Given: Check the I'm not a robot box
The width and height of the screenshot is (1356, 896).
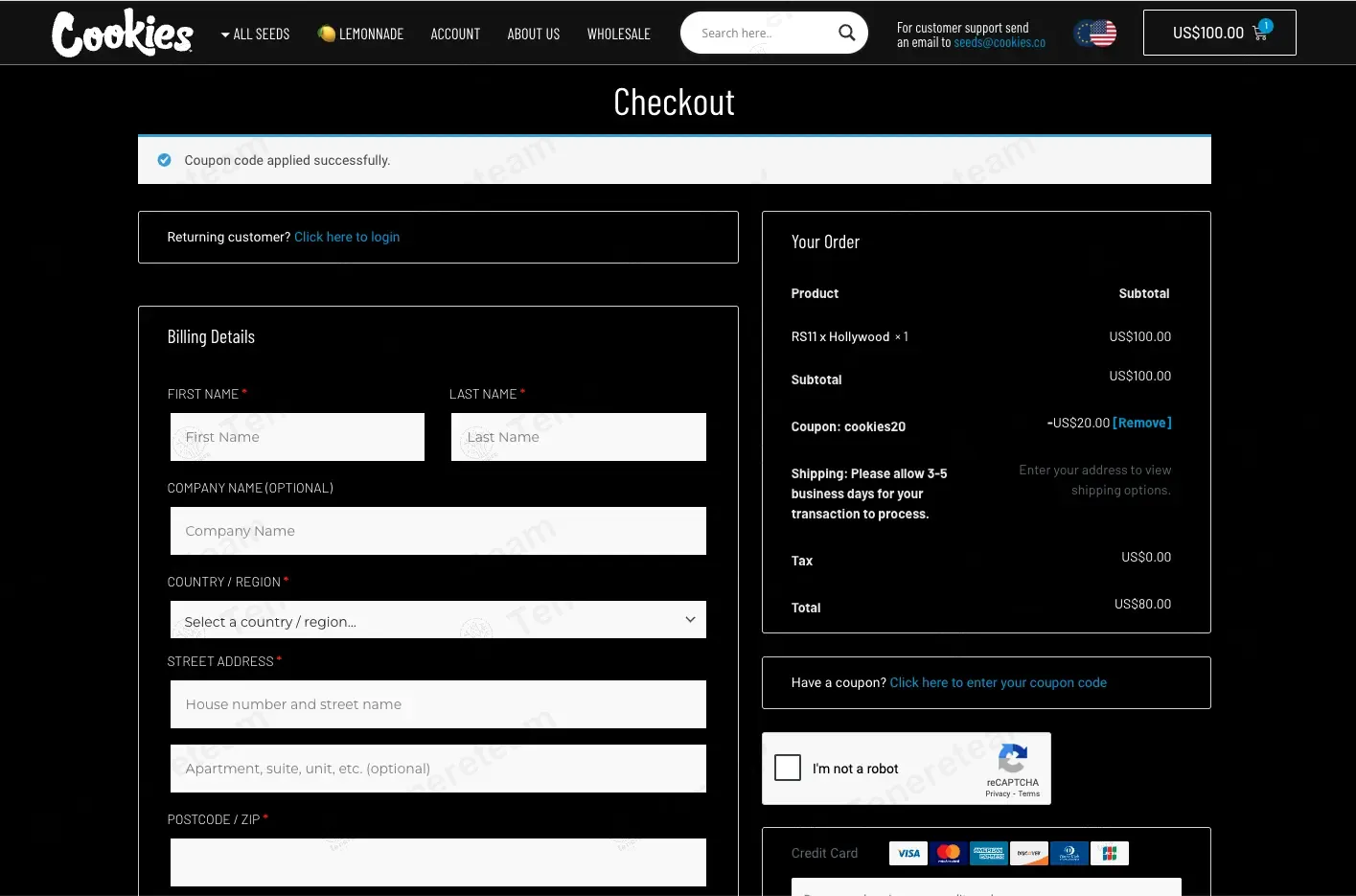Looking at the screenshot, I should (788, 768).
